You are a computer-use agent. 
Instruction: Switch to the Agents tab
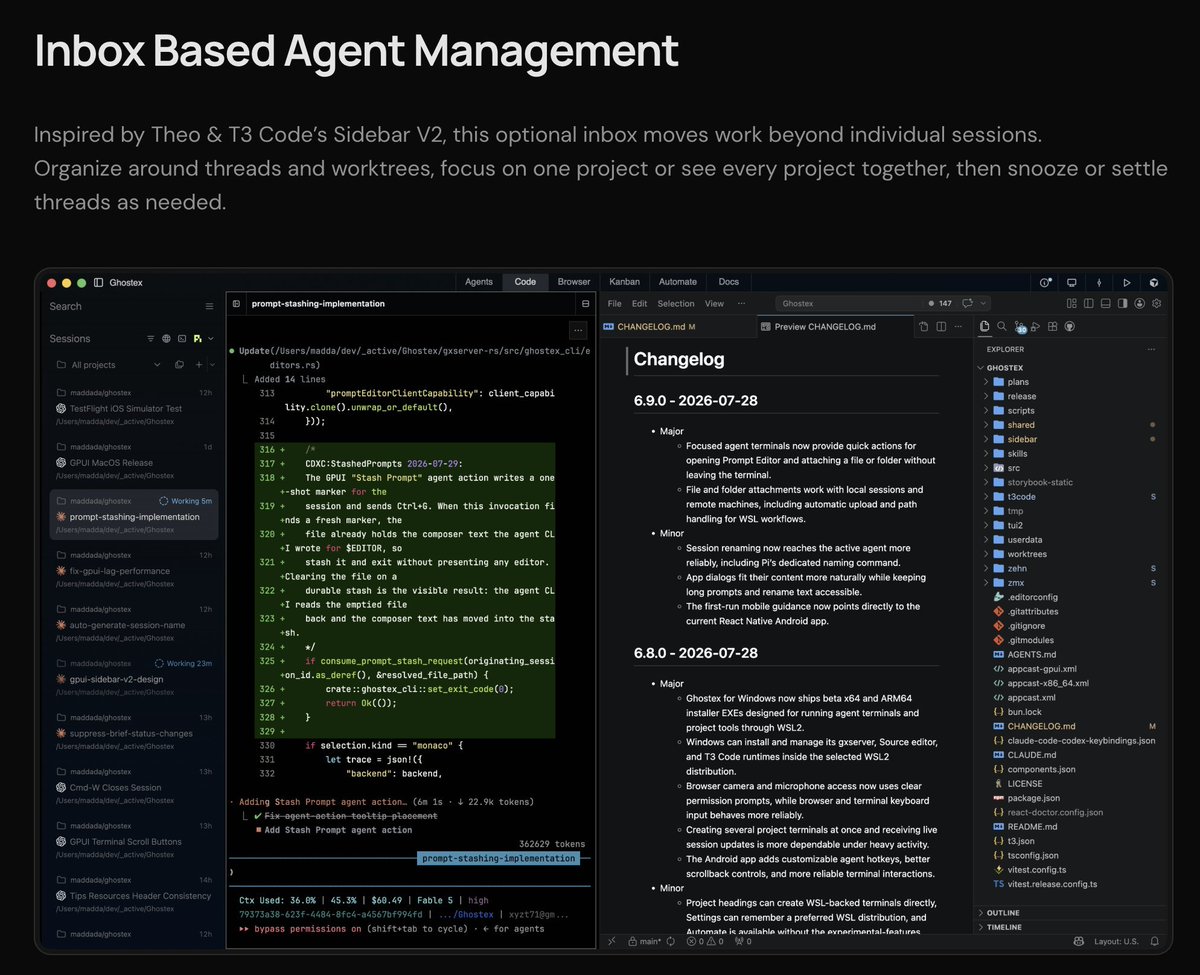coord(479,282)
